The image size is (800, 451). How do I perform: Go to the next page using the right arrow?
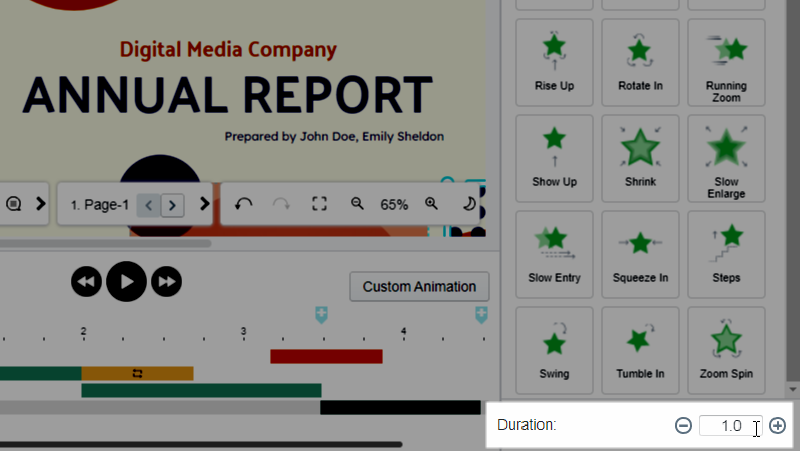pyautogui.click(x=173, y=205)
